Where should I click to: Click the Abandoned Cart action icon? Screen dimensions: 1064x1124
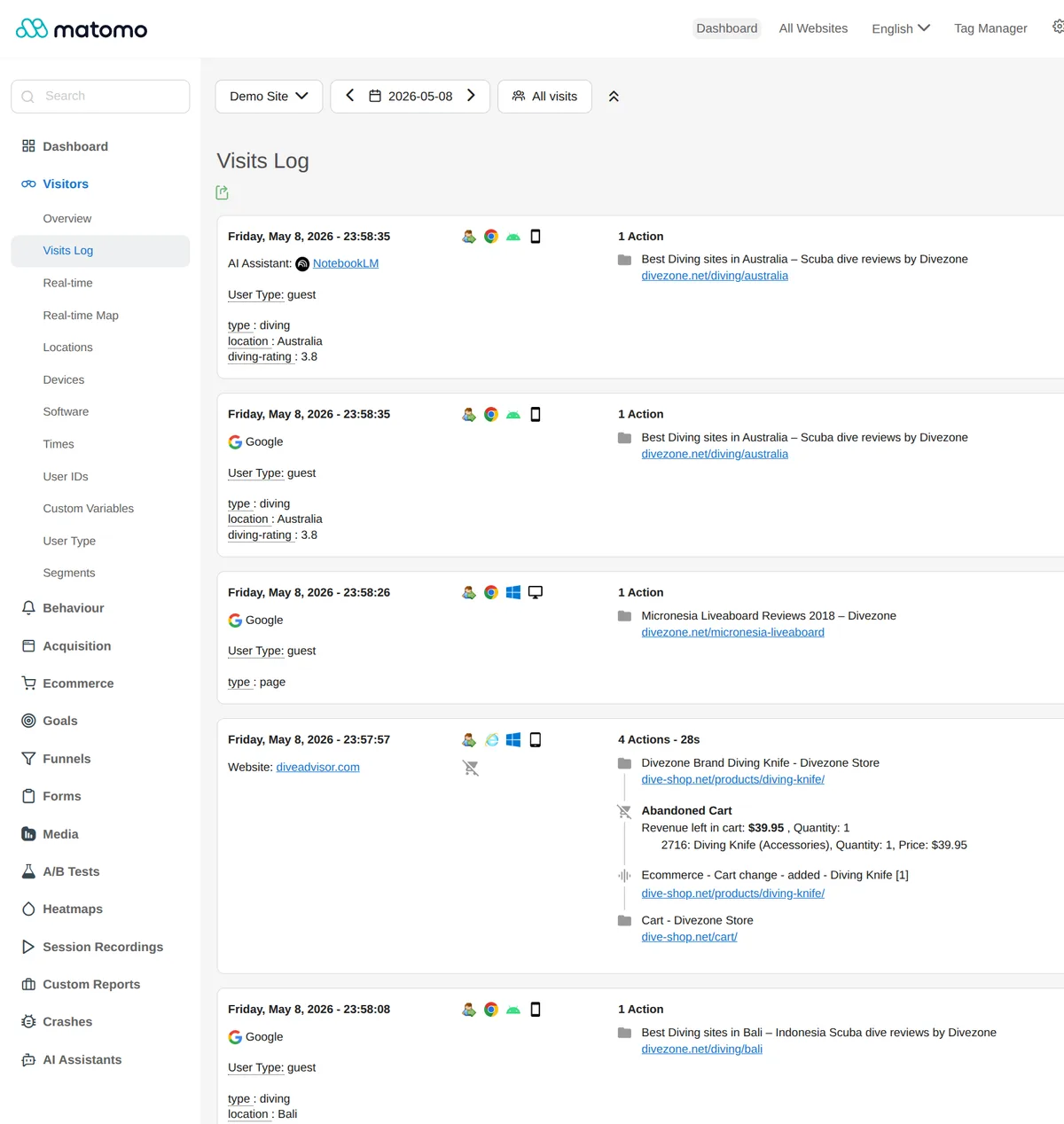click(624, 811)
